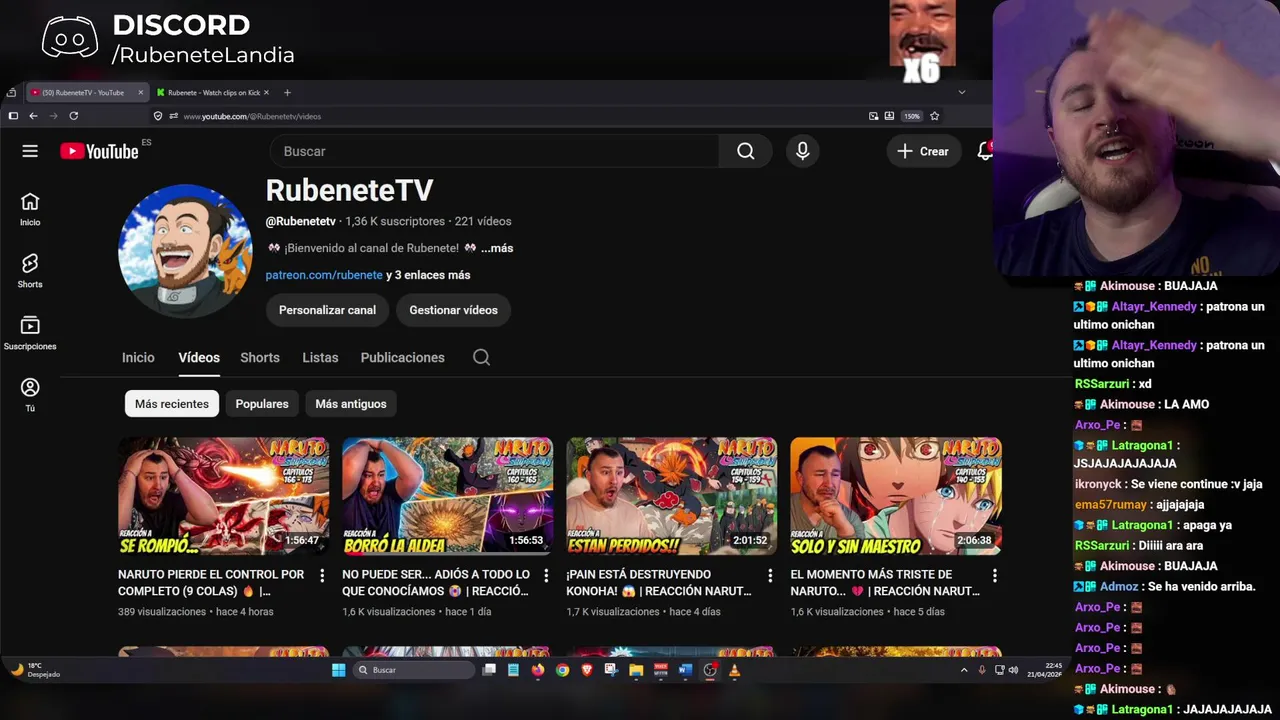Switch to the Publicaciones channel tab
1280x720 pixels.
(x=402, y=357)
